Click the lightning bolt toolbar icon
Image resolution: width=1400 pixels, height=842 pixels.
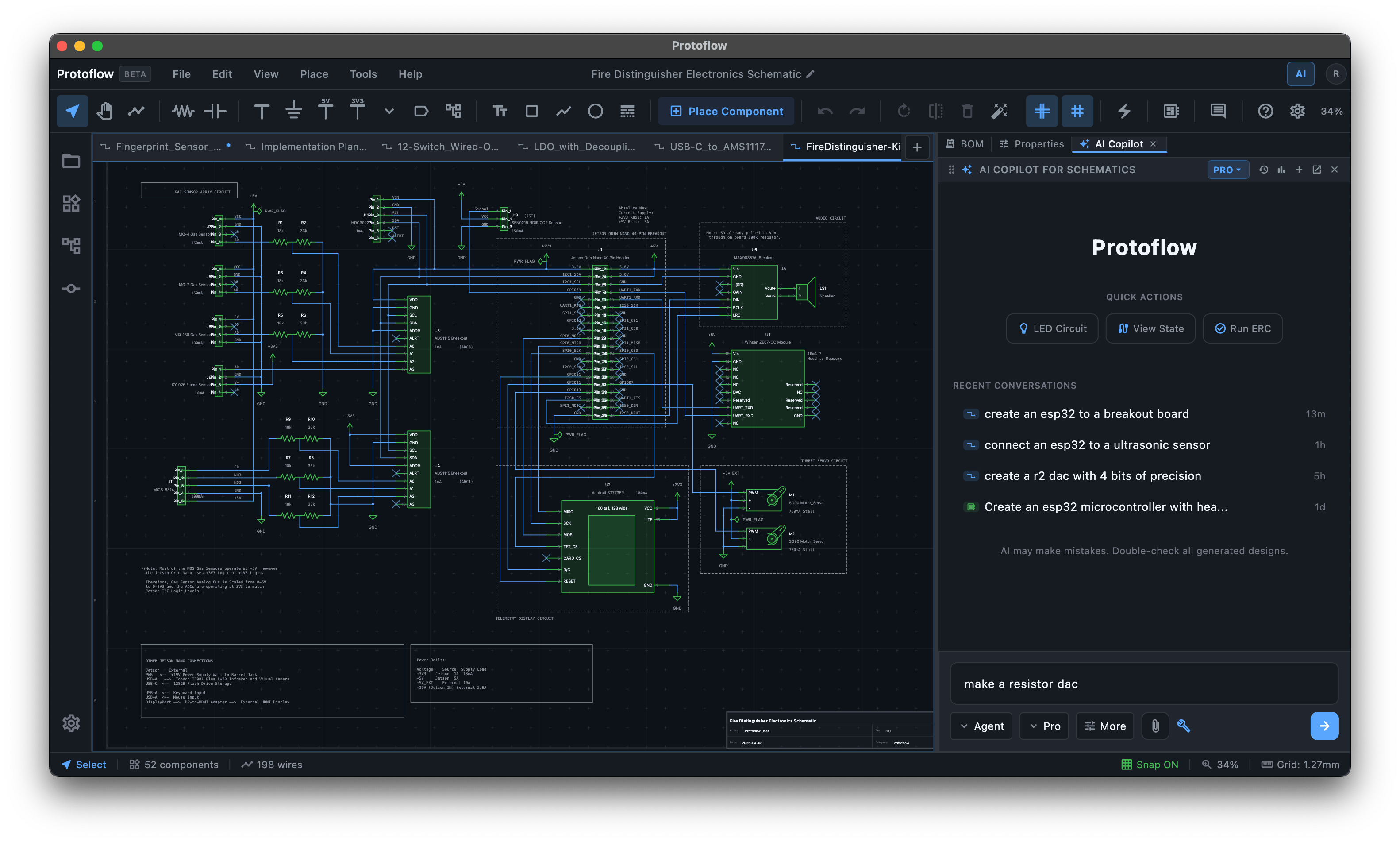click(1124, 111)
